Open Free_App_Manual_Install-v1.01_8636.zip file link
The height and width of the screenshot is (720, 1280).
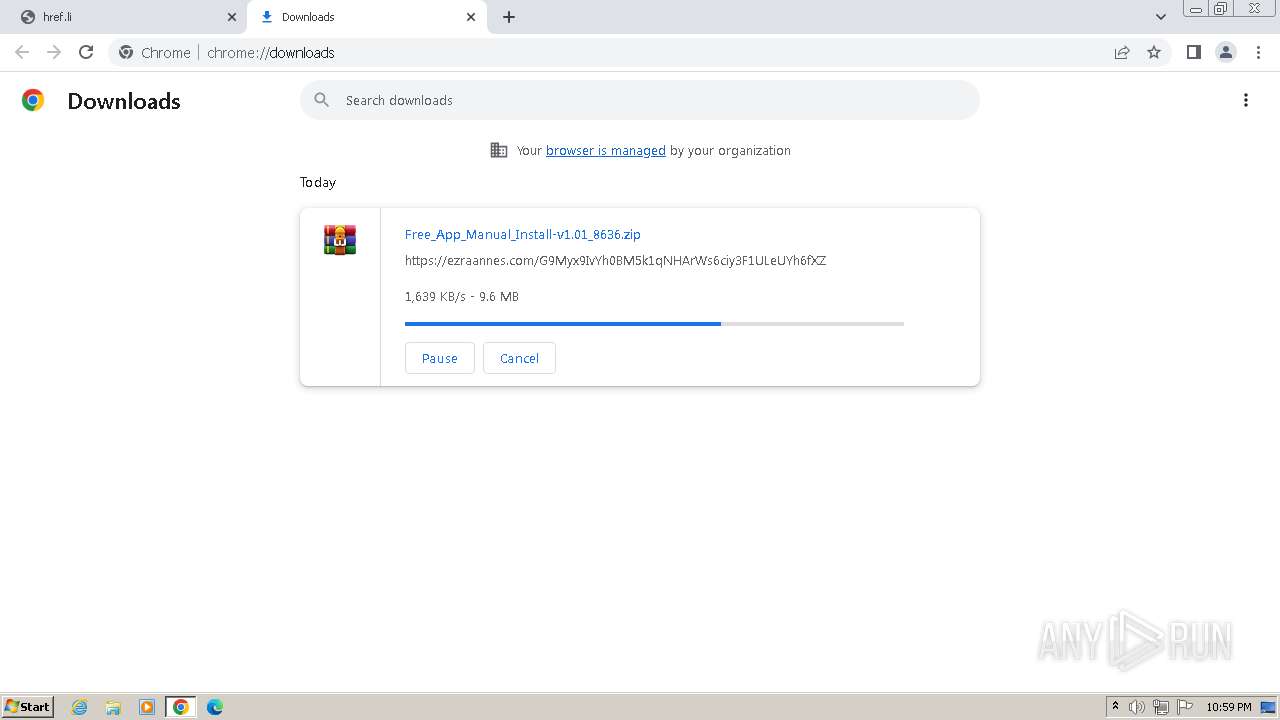click(523, 234)
